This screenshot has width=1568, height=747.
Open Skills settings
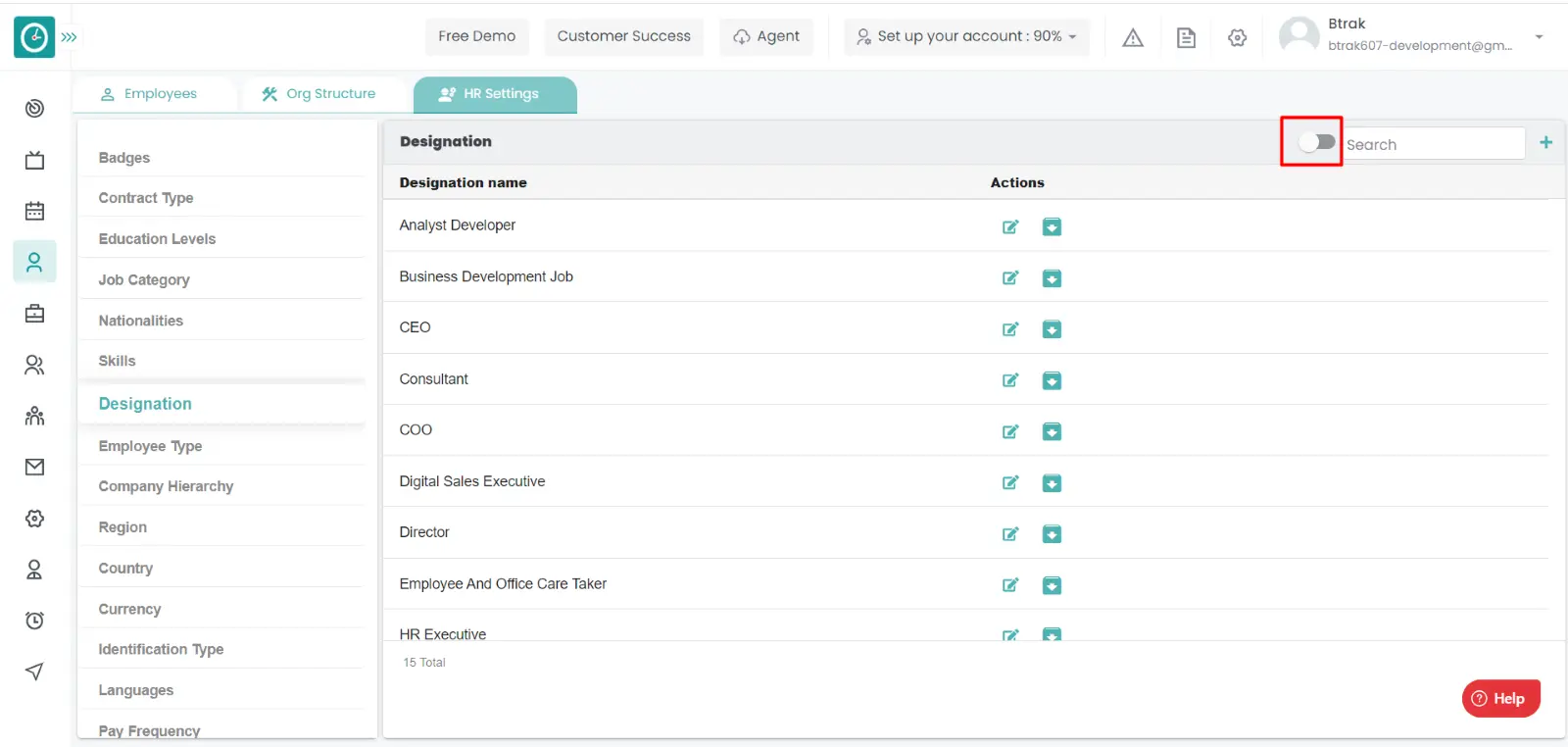[x=117, y=361]
